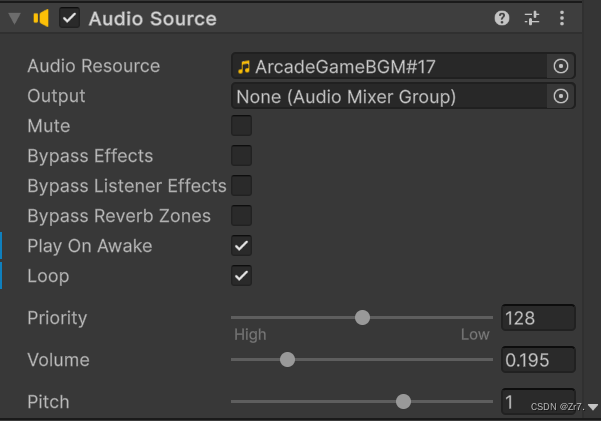601x421 pixels.
Task: Toggle the Bypass Effects checkbox
Action: coord(241,156)
